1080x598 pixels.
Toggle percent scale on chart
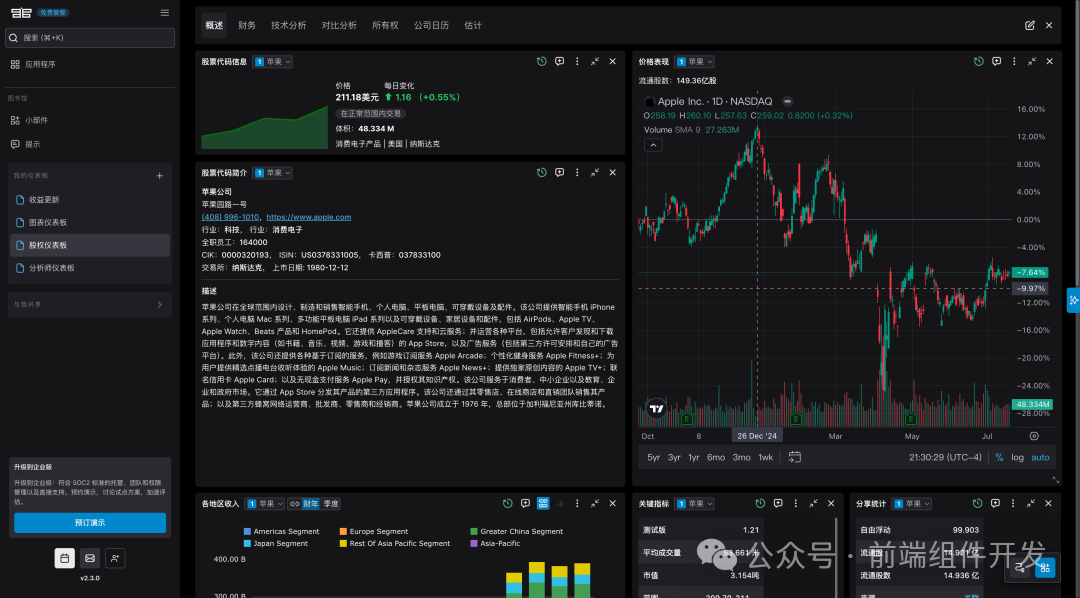click(999, 457)
